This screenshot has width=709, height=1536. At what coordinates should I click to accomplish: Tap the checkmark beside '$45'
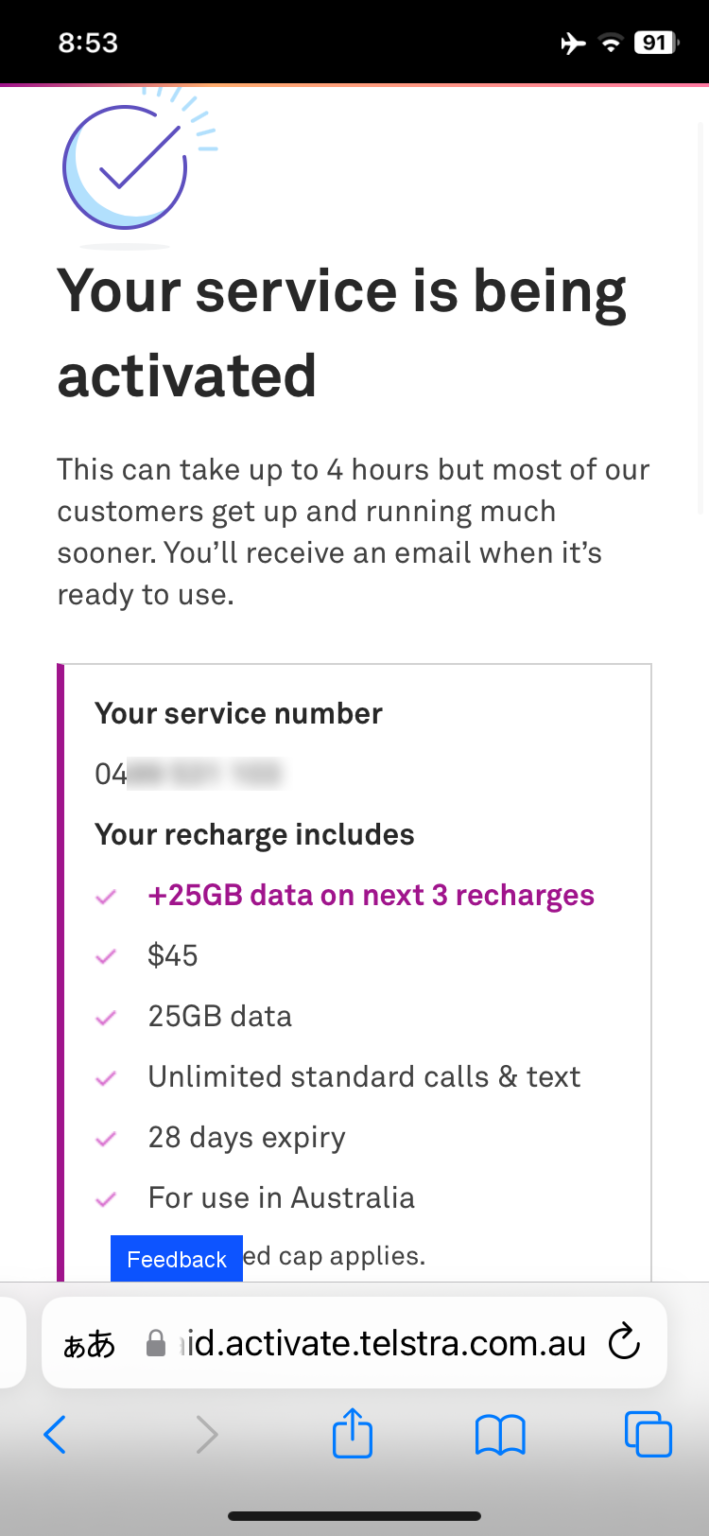pyautogui.click(x=106, y=957)
